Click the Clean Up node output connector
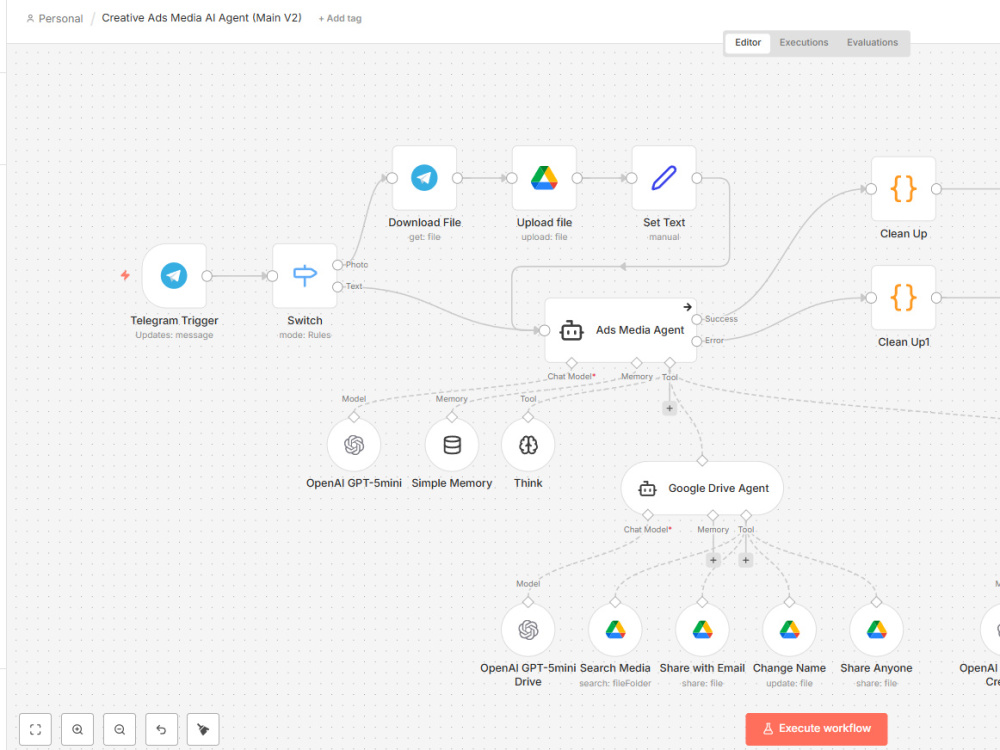The height and width of the screenshot is (750, 1000). pyautogui.click(x=936, y=189)
